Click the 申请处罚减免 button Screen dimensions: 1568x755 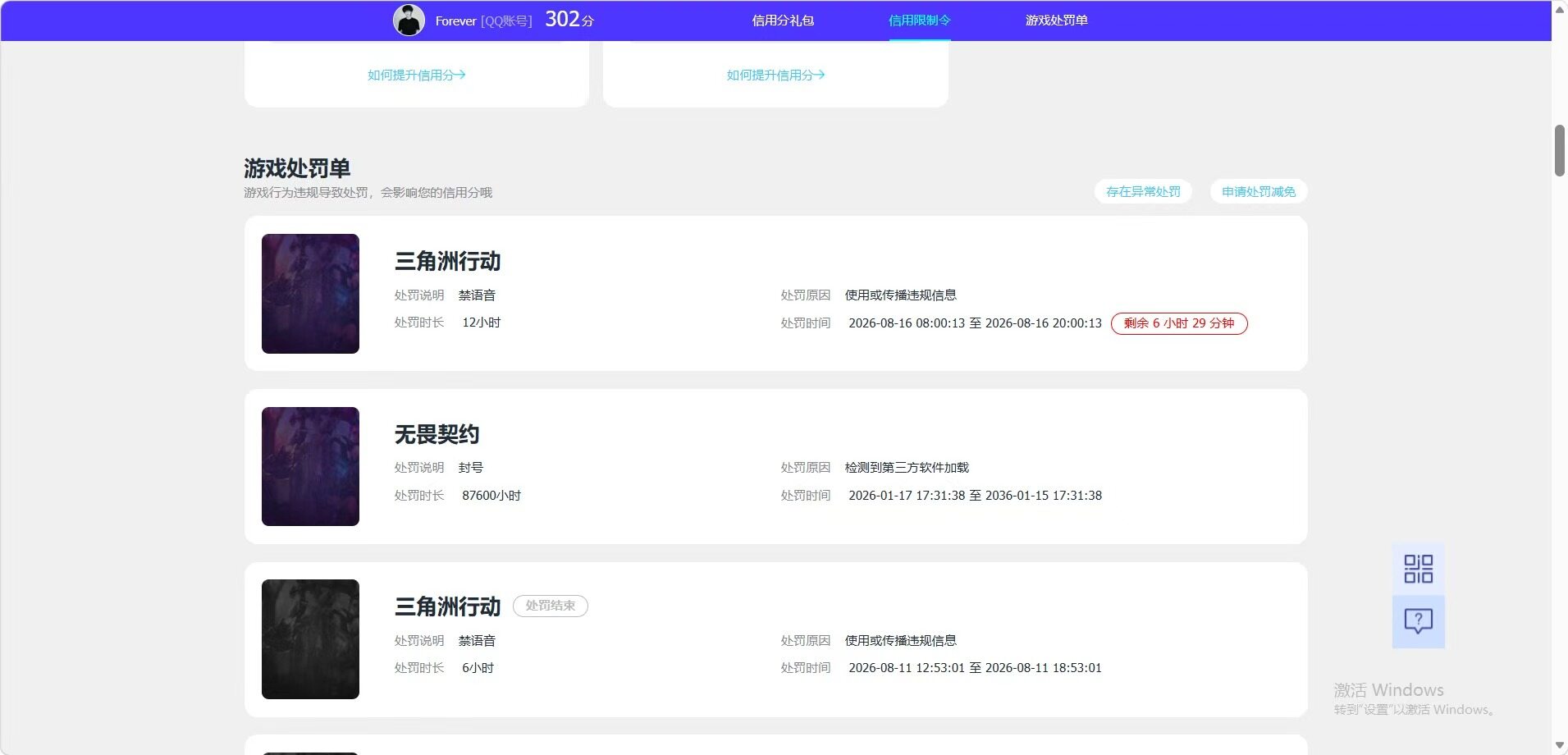pyautogui.click(x=1259, y=191)
